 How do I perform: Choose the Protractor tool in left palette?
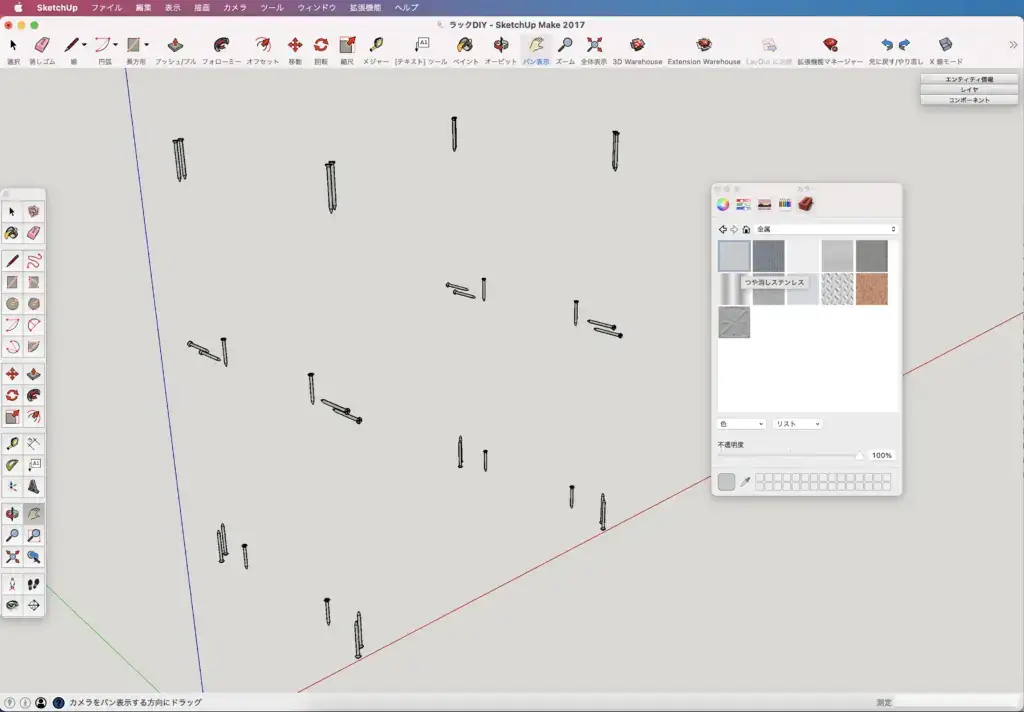pyautogui.click(x=12, y=465)
